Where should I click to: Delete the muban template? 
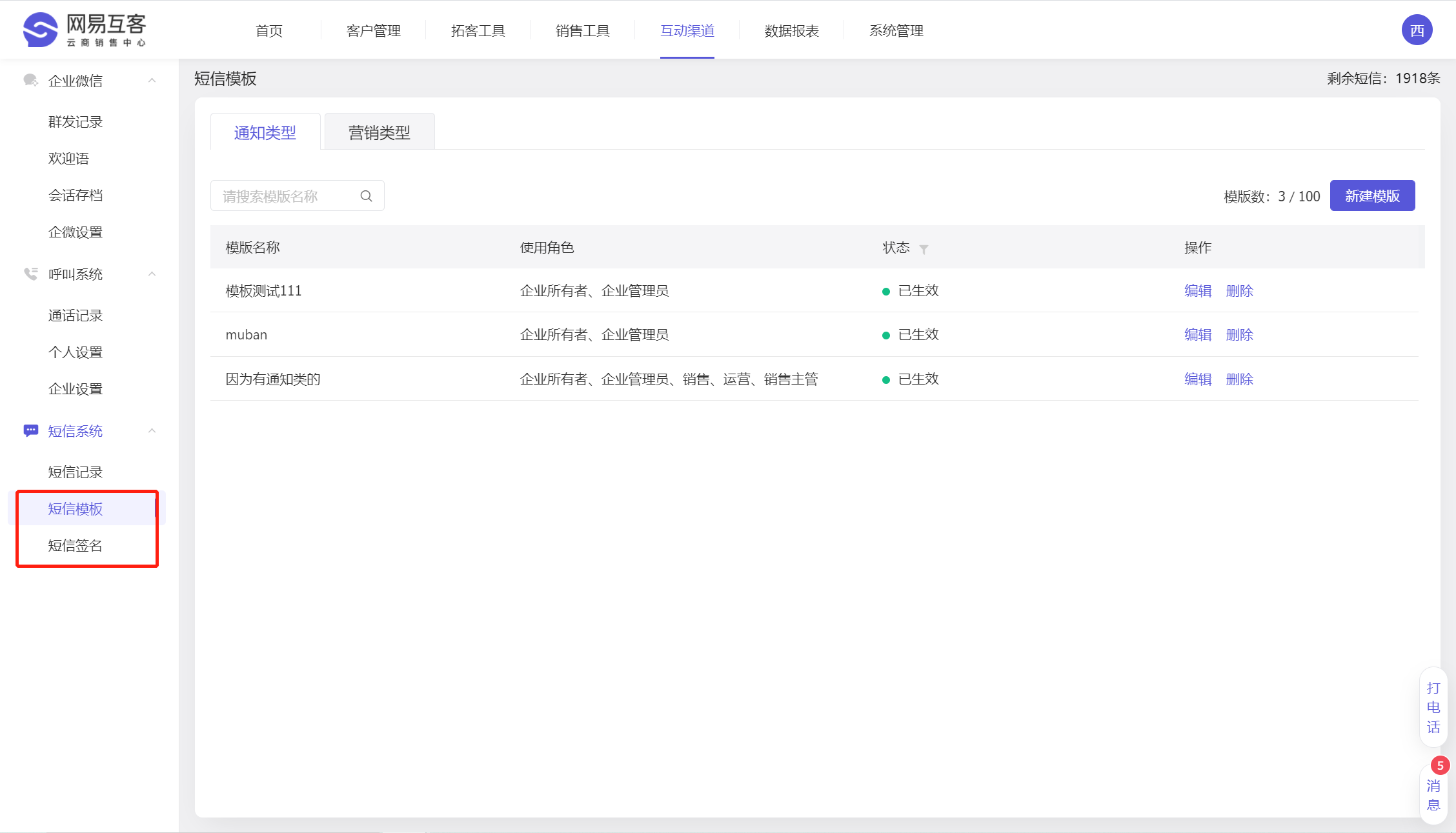(x=1239, y=334)
